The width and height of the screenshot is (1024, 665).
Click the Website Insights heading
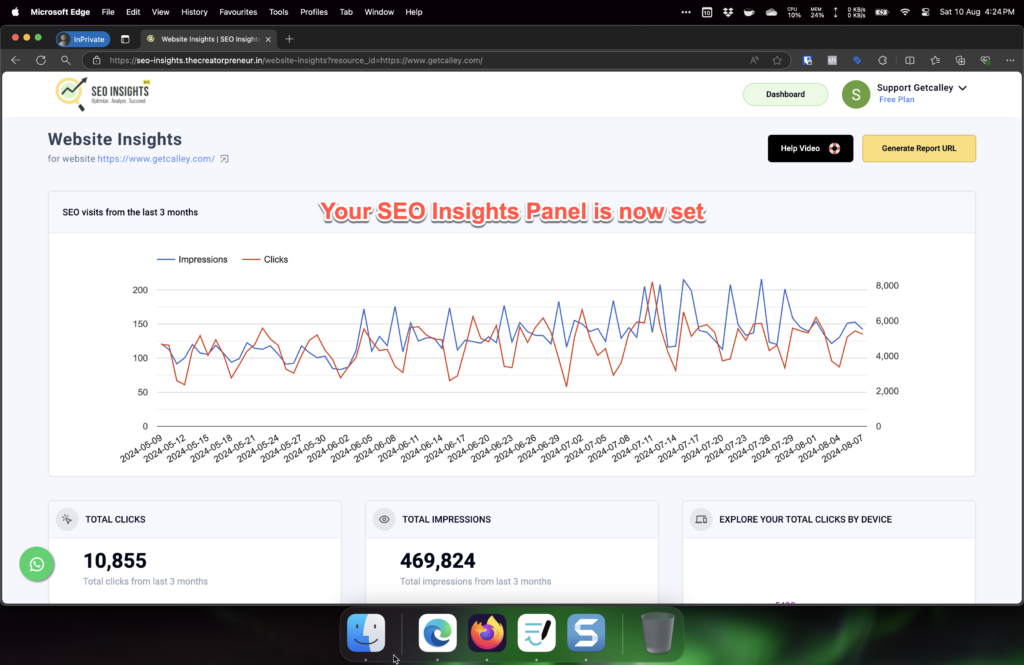point(114,139)
